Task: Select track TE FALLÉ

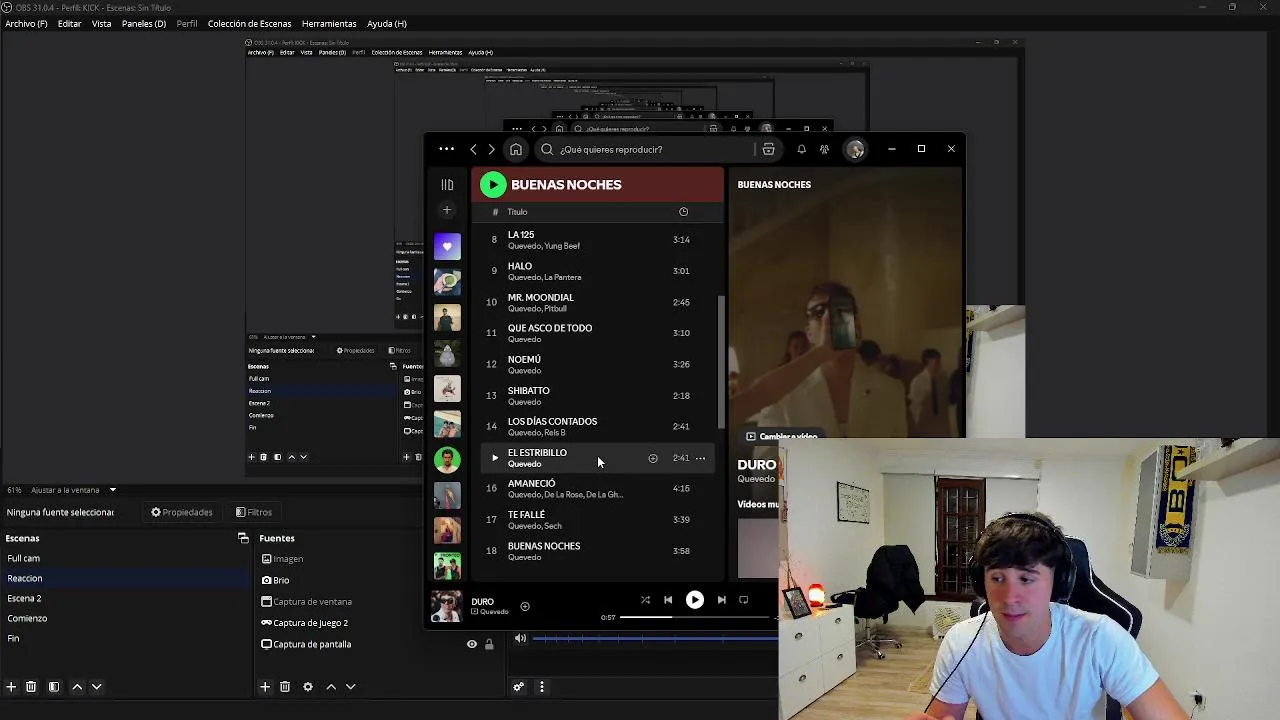Action: pyautogui.click(x=597, y=520)
